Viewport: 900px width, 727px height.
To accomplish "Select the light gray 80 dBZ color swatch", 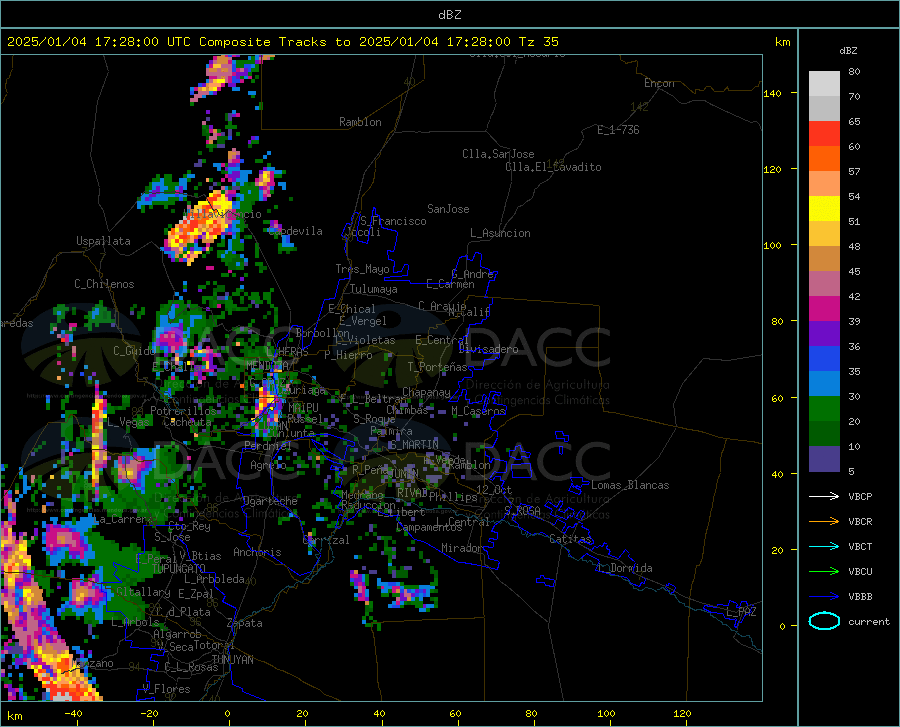I will (824, 84).
